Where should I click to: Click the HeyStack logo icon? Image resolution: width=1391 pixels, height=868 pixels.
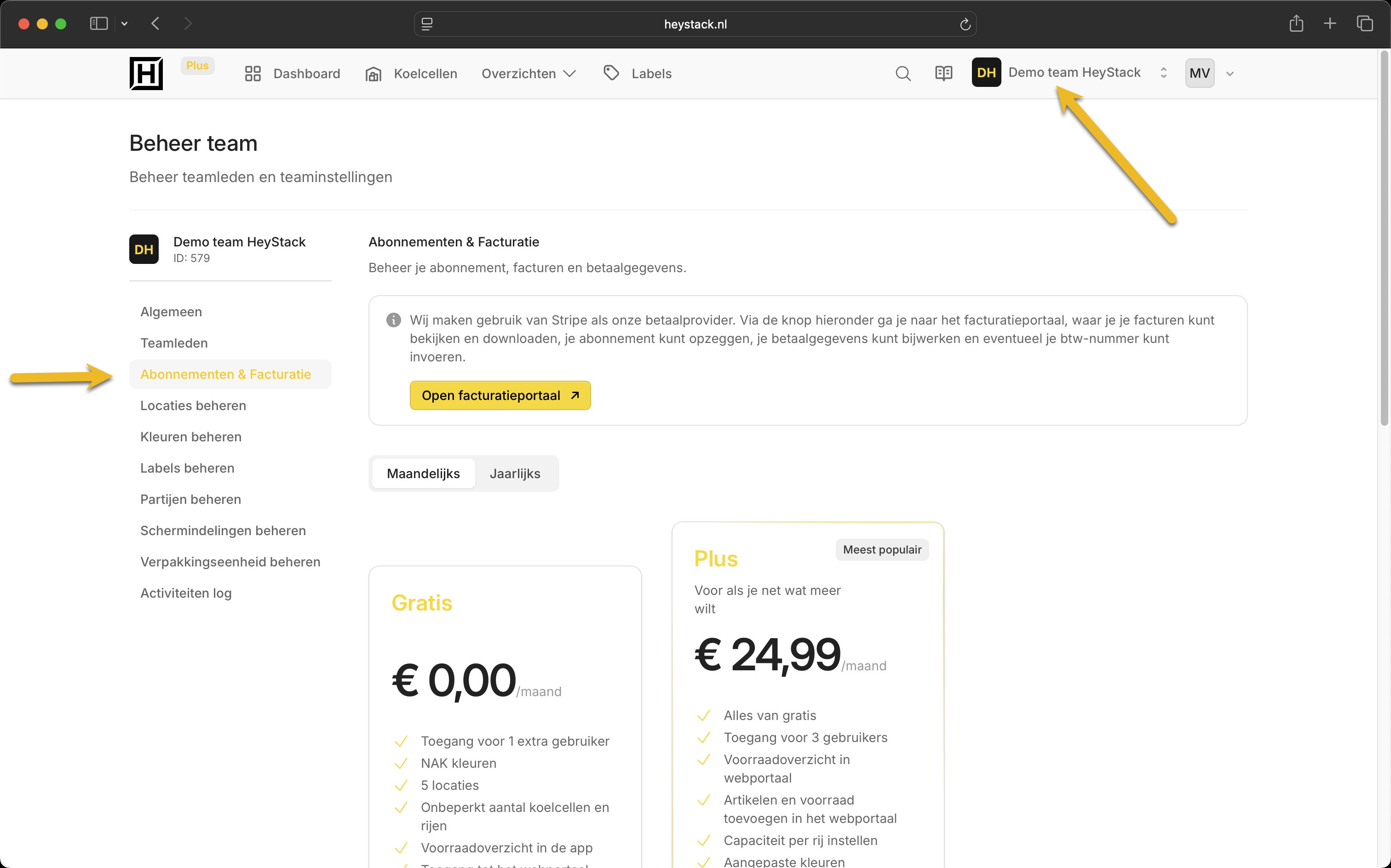click(146, 73)
